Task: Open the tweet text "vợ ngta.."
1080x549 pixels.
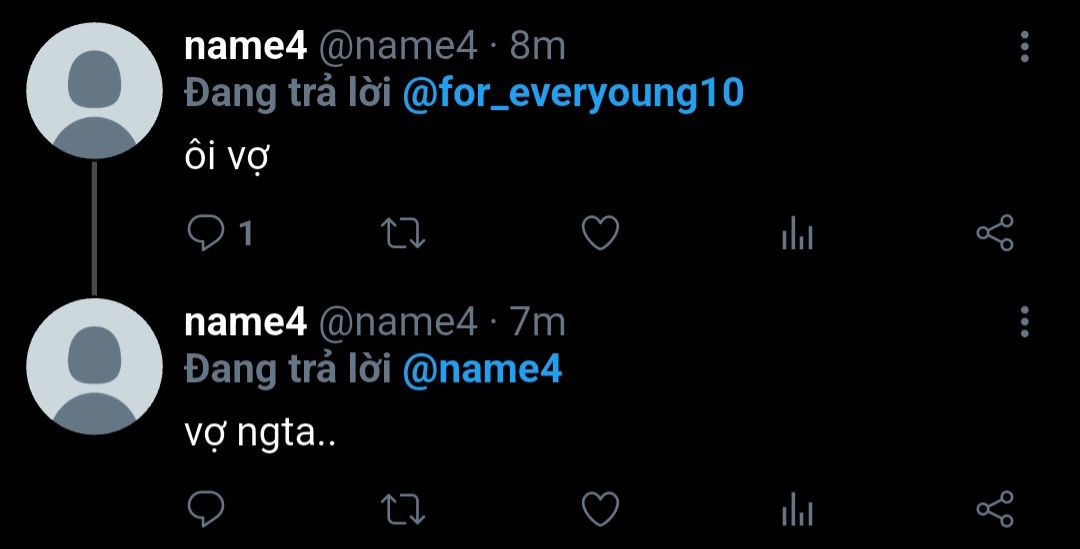Action: pos(259,435)
